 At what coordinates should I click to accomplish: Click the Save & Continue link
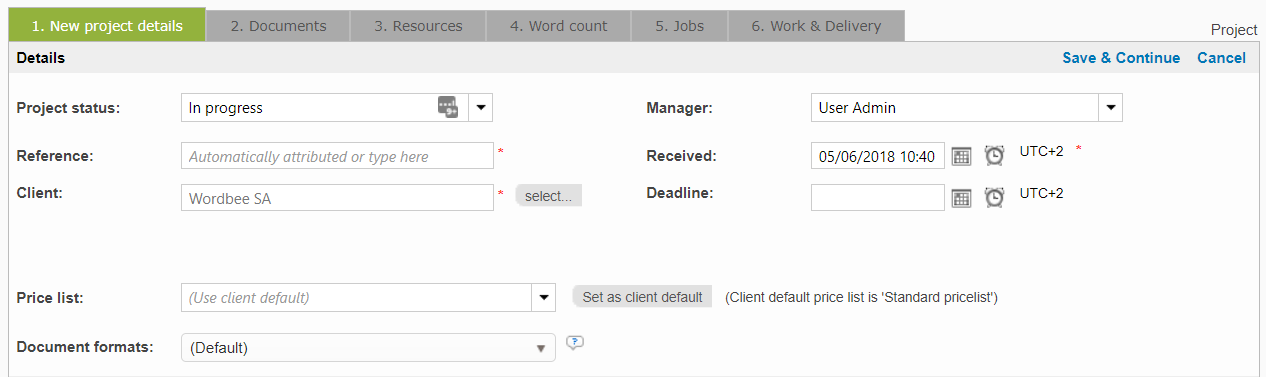tap(1121, 58)
